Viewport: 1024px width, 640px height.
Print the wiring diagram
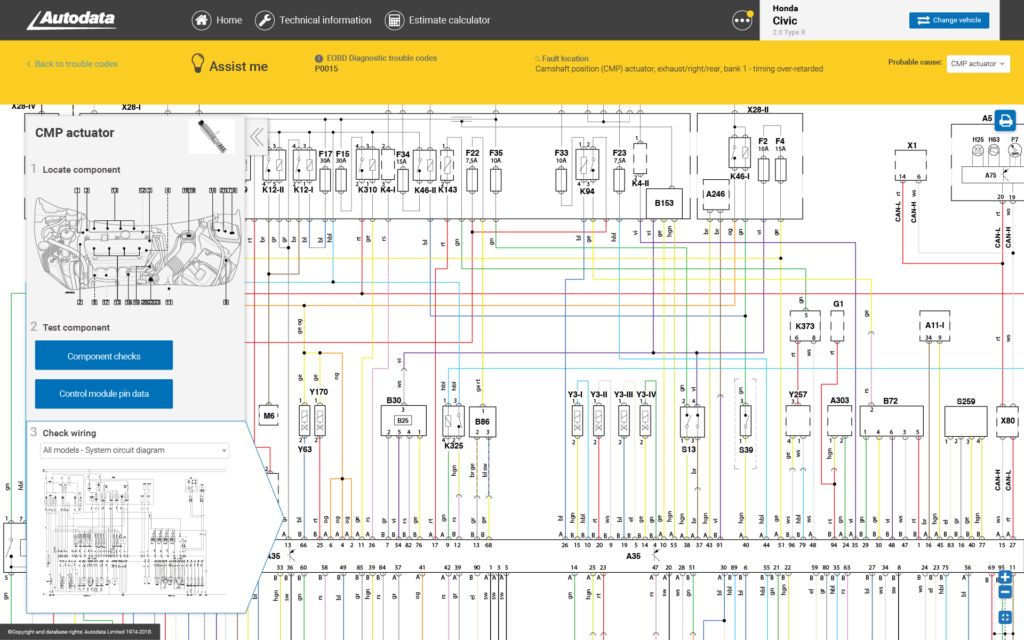(1005, 119)
